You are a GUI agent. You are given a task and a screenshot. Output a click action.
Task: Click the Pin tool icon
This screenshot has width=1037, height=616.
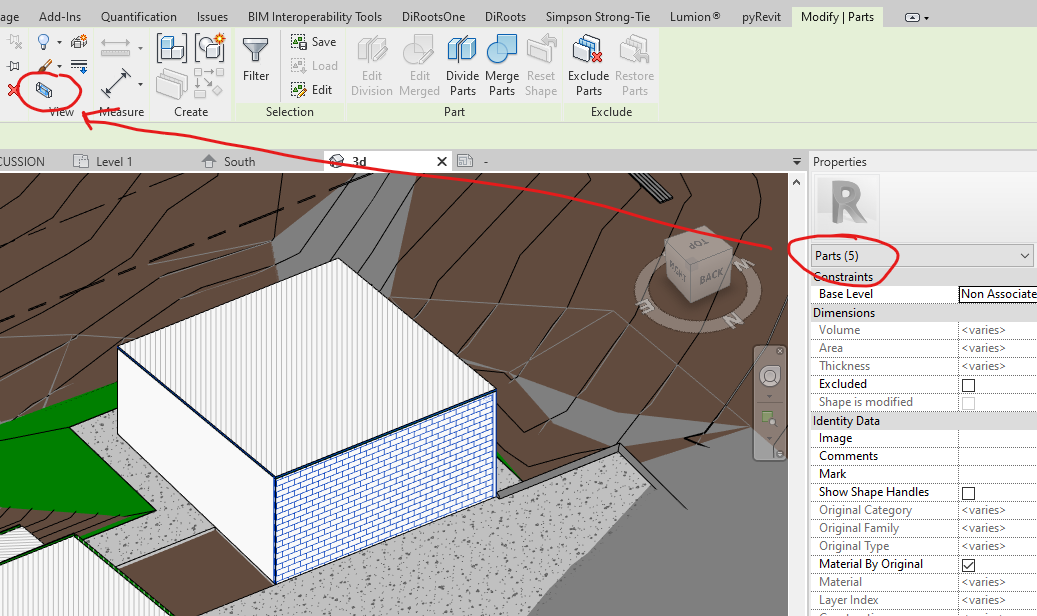coord(14,66)
